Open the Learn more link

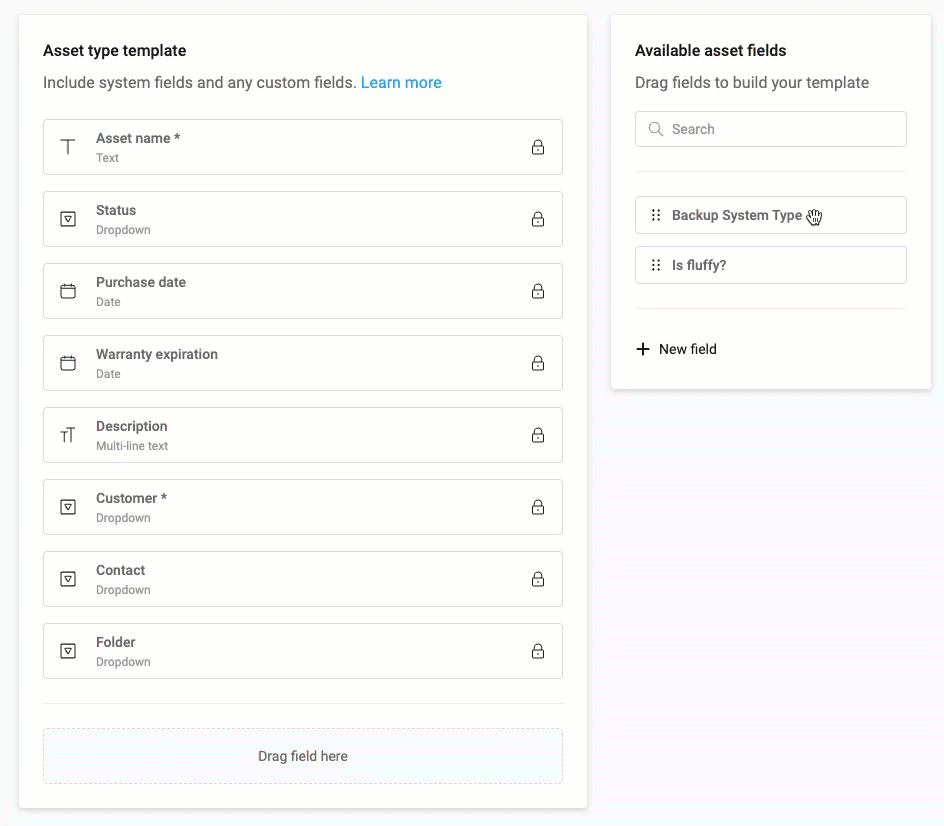(401, 83)
